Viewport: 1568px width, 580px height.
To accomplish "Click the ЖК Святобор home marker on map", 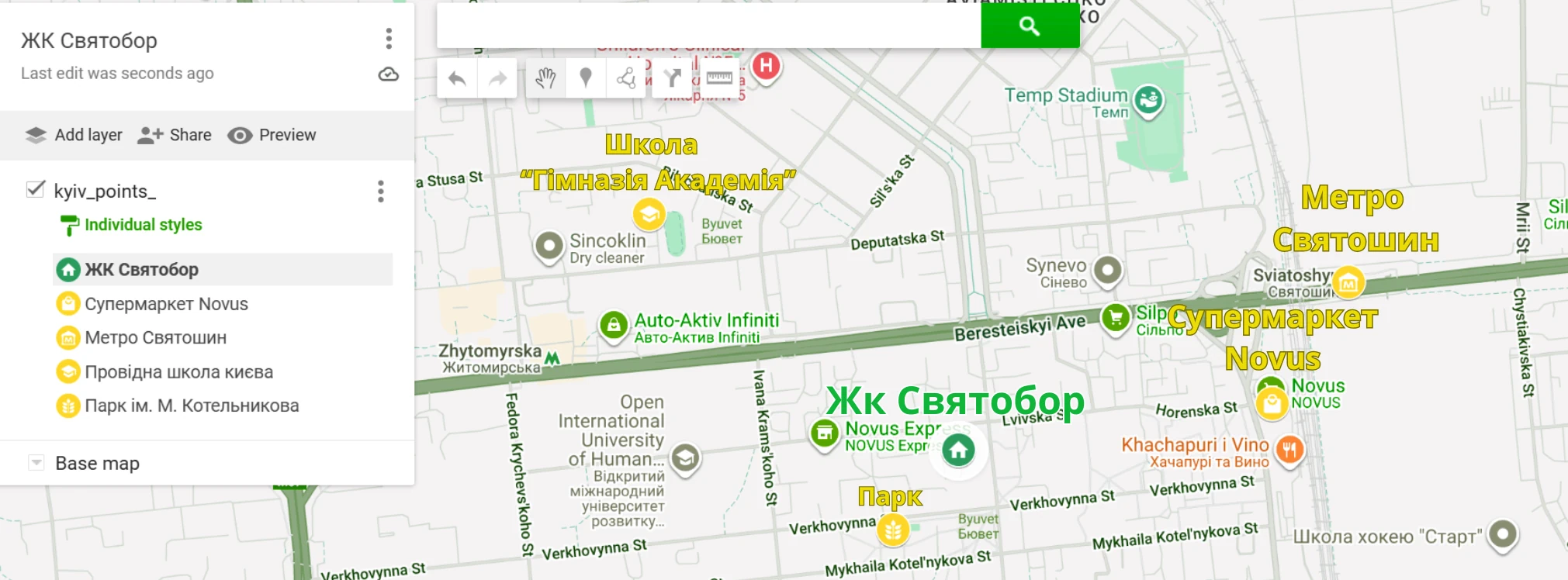I will pyautogui.click(x=958, y=450).
